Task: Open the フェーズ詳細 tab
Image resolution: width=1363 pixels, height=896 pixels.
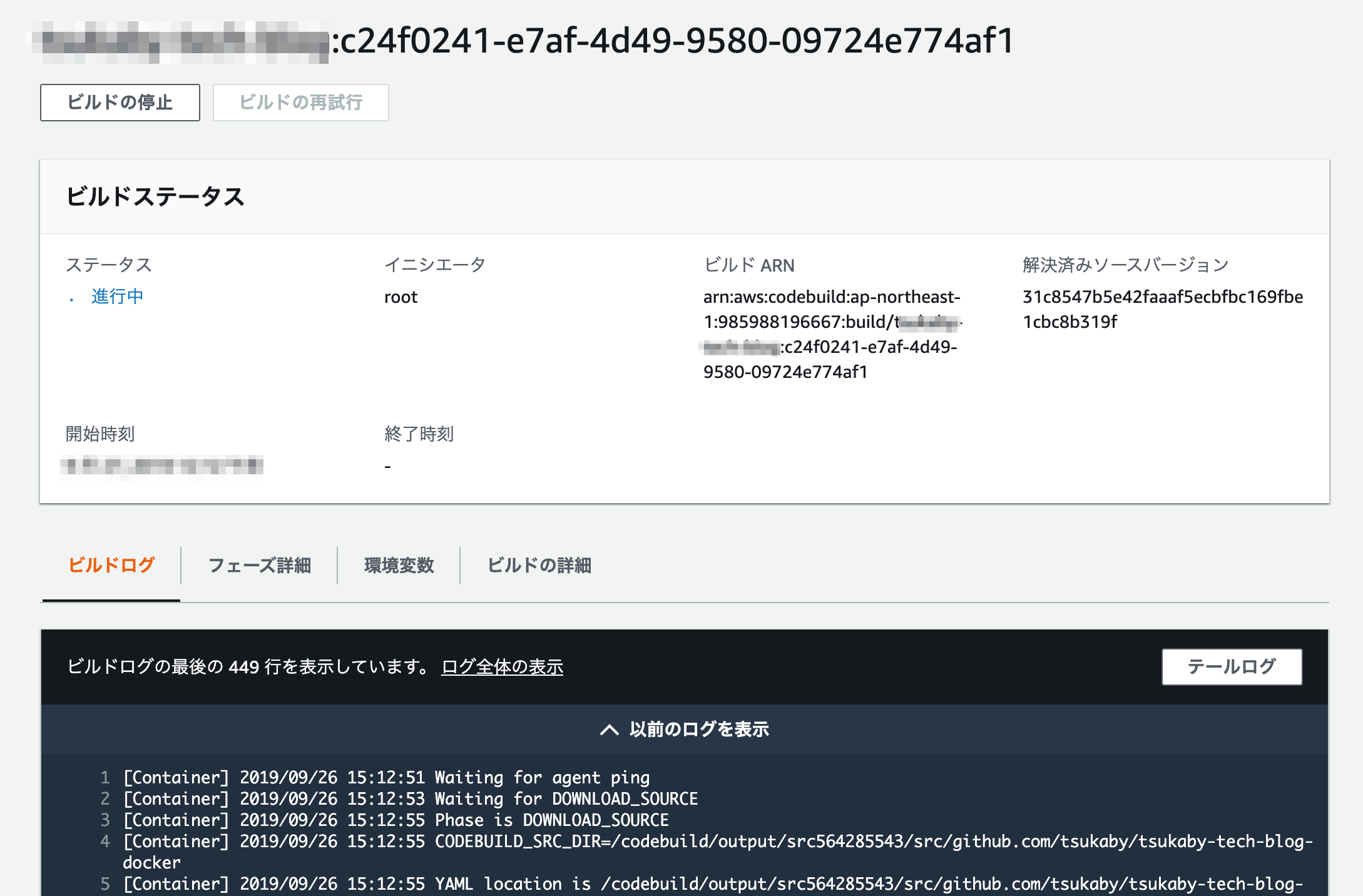Action: coord(259,565)
